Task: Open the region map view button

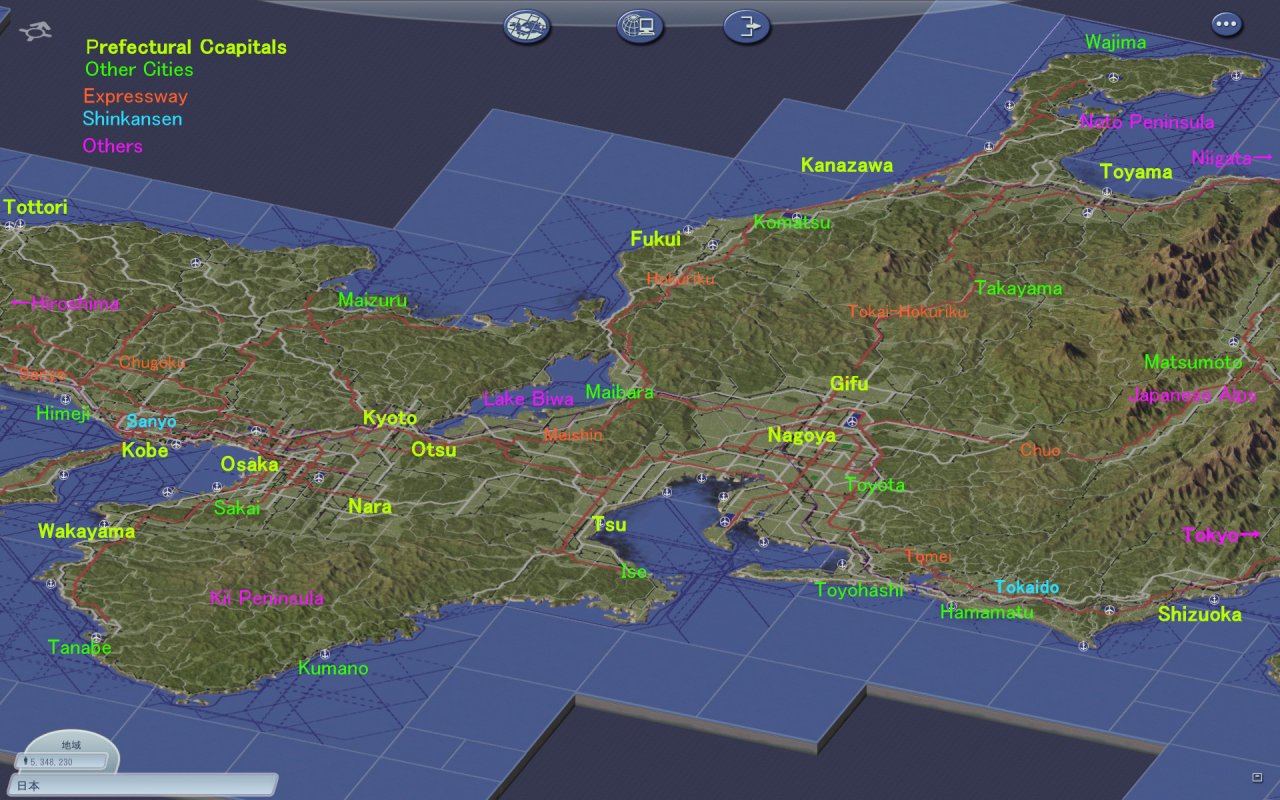Action: [527, 26]
